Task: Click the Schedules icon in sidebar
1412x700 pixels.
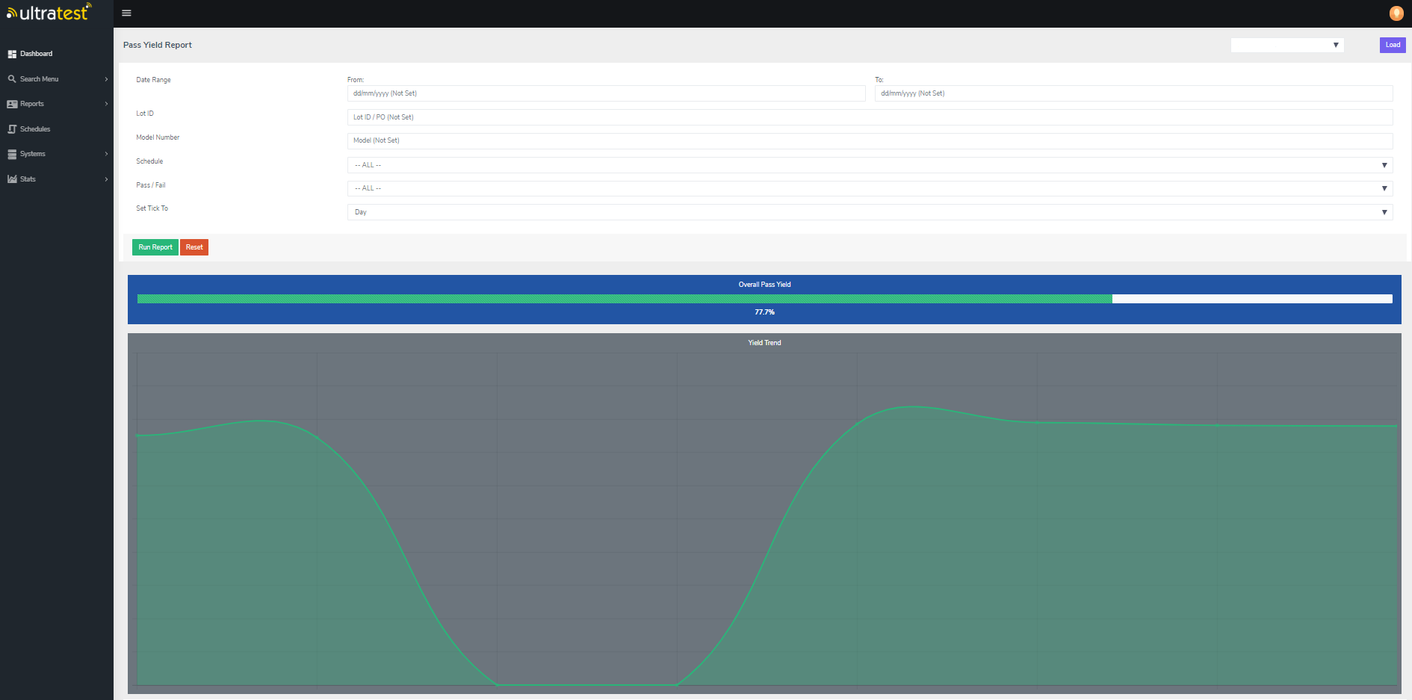Action: coord(12,129)
